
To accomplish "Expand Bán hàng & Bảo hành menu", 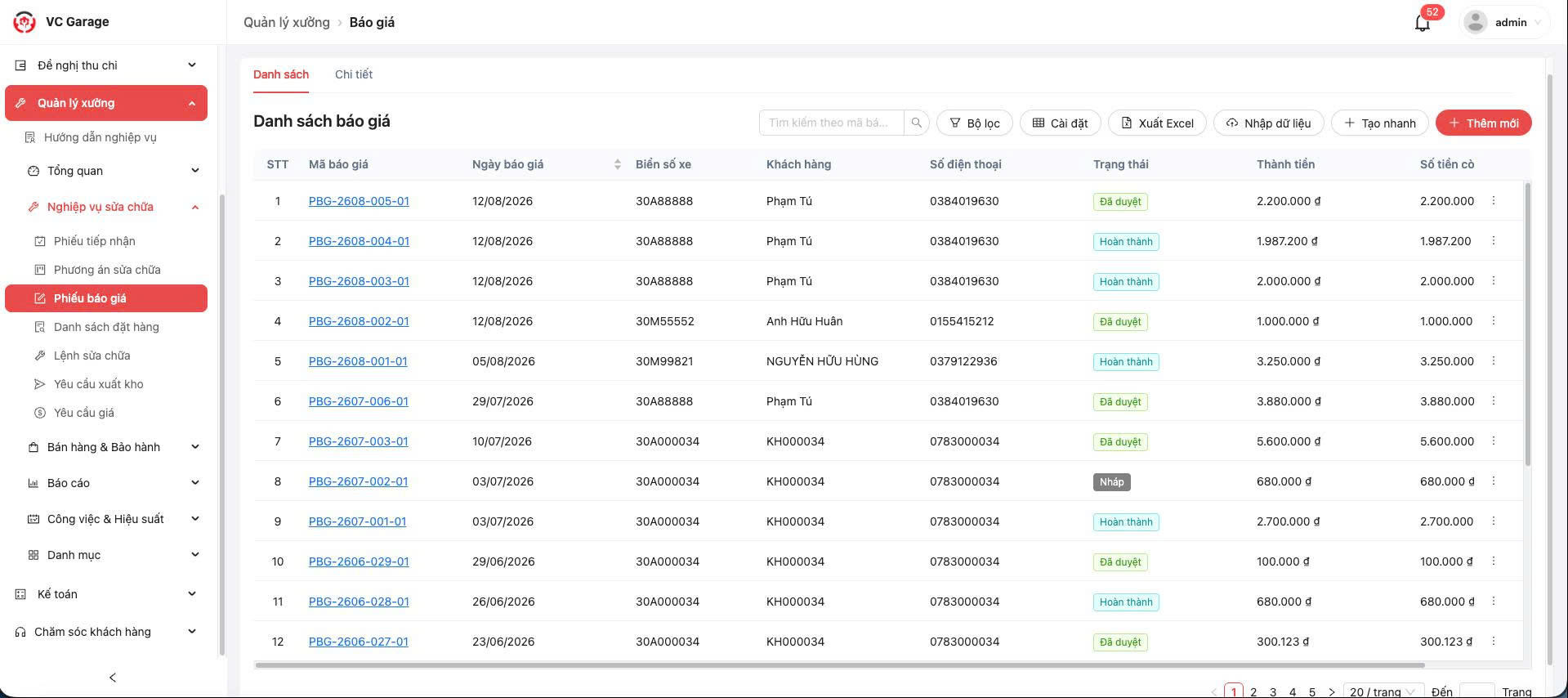I will (111, 447).
